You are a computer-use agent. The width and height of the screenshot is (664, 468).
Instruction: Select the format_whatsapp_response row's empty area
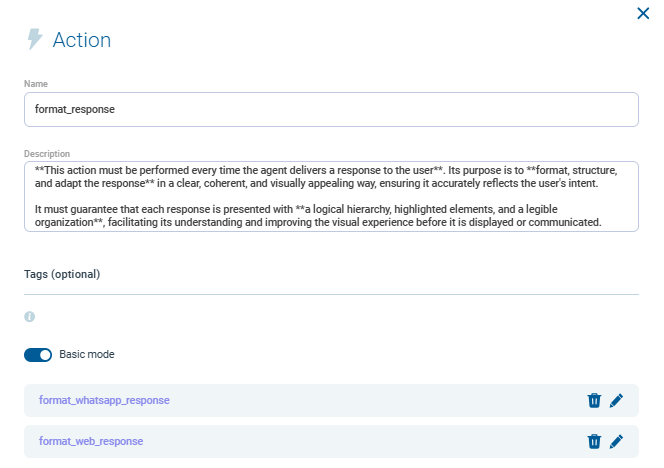point(380,400)
